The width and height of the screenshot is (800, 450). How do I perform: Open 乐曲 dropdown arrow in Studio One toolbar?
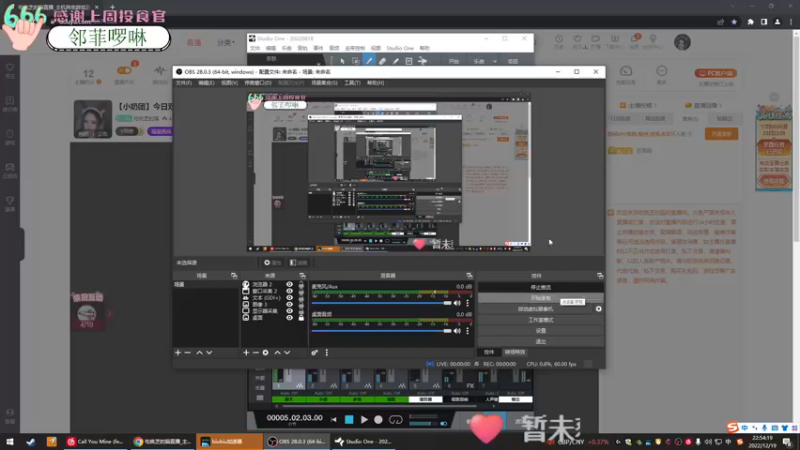pos(494,61)
